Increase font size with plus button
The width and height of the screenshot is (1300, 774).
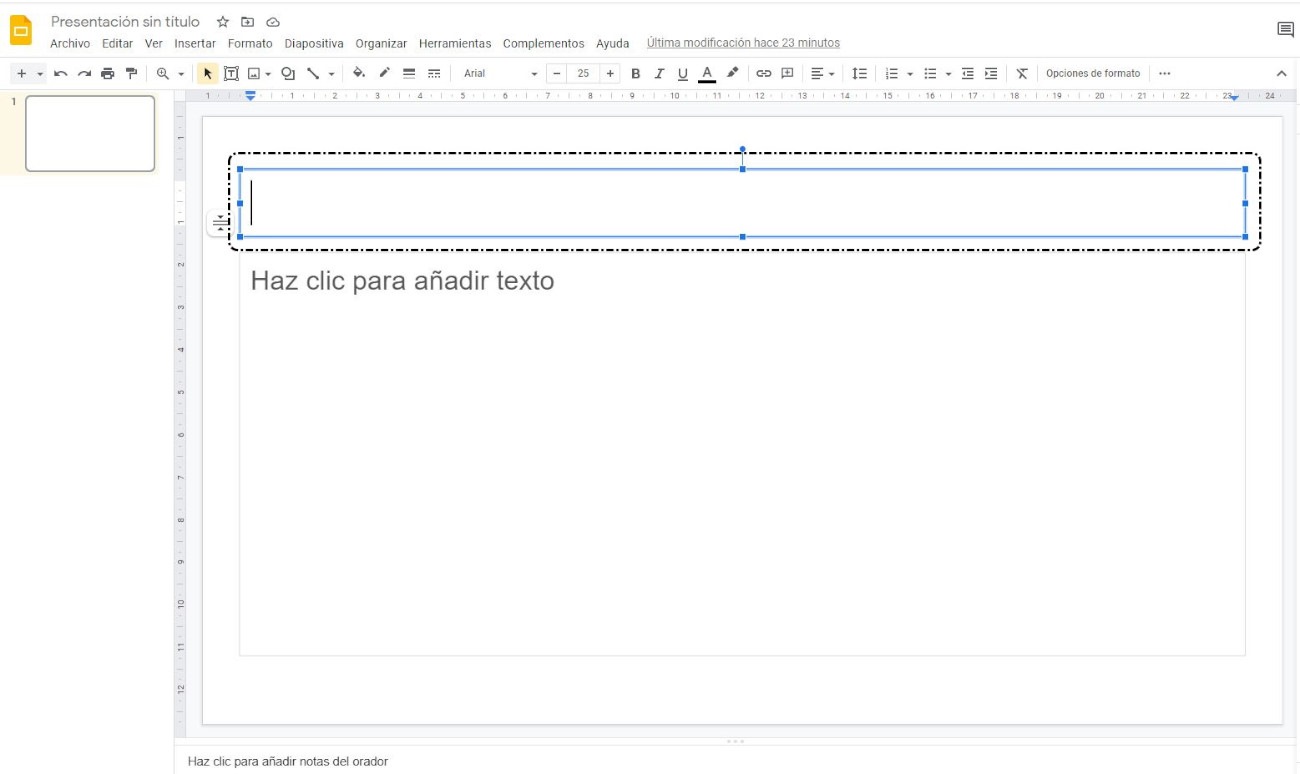(x=610, y=74)
